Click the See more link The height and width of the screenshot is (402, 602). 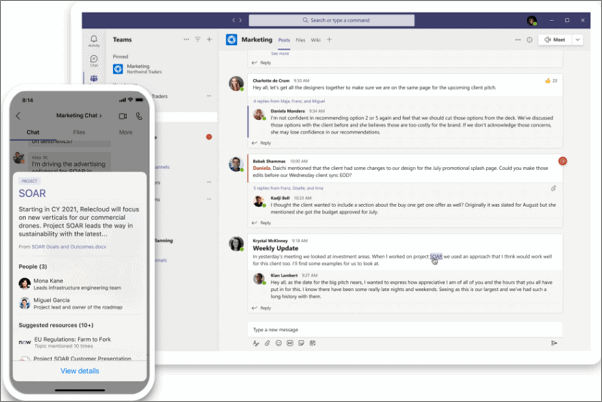(x=280, y=53)
